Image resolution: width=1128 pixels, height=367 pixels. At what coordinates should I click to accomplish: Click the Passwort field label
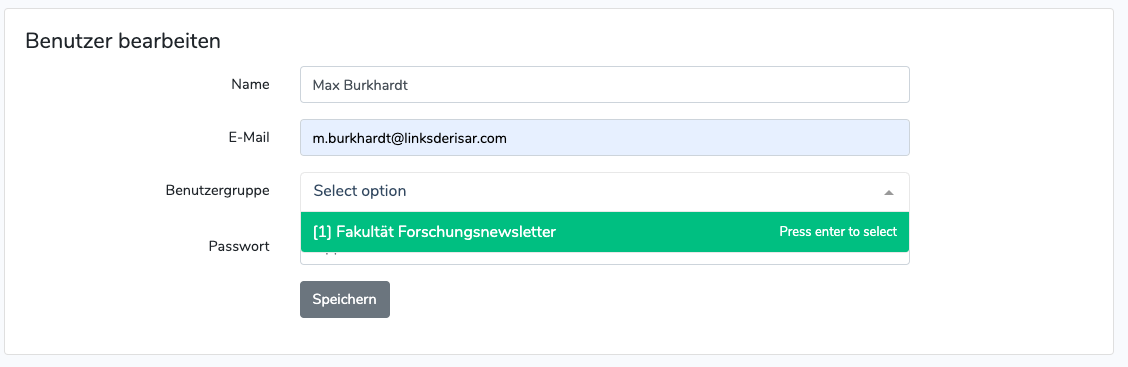pyautogui.click(x=239, y=246)
